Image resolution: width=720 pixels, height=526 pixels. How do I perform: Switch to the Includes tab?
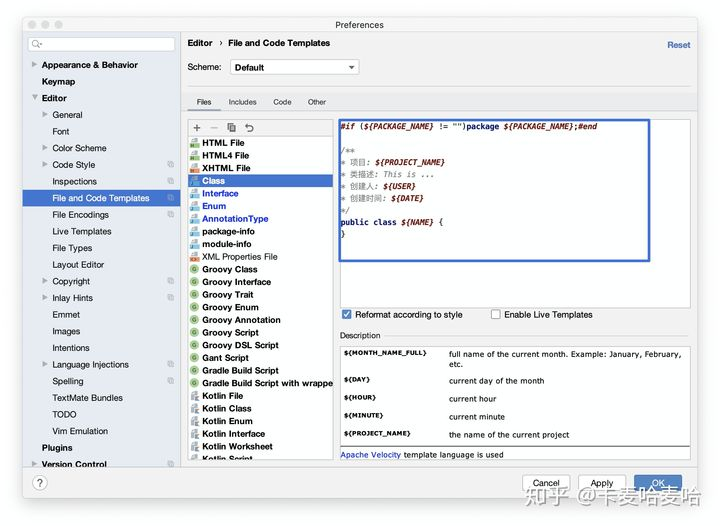point(242,102)
